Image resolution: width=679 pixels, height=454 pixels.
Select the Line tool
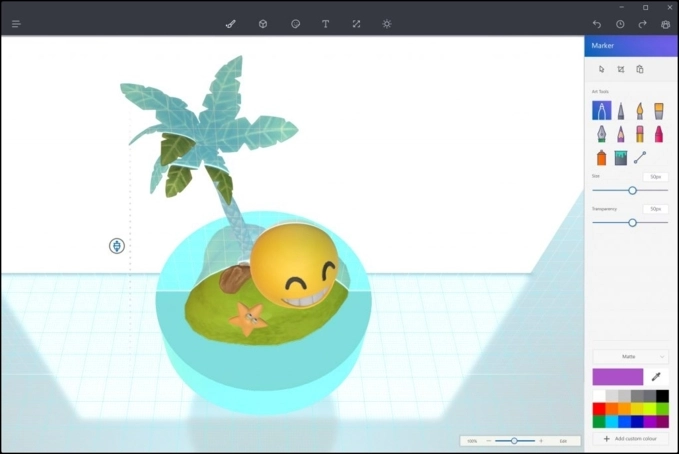[640, 158]
